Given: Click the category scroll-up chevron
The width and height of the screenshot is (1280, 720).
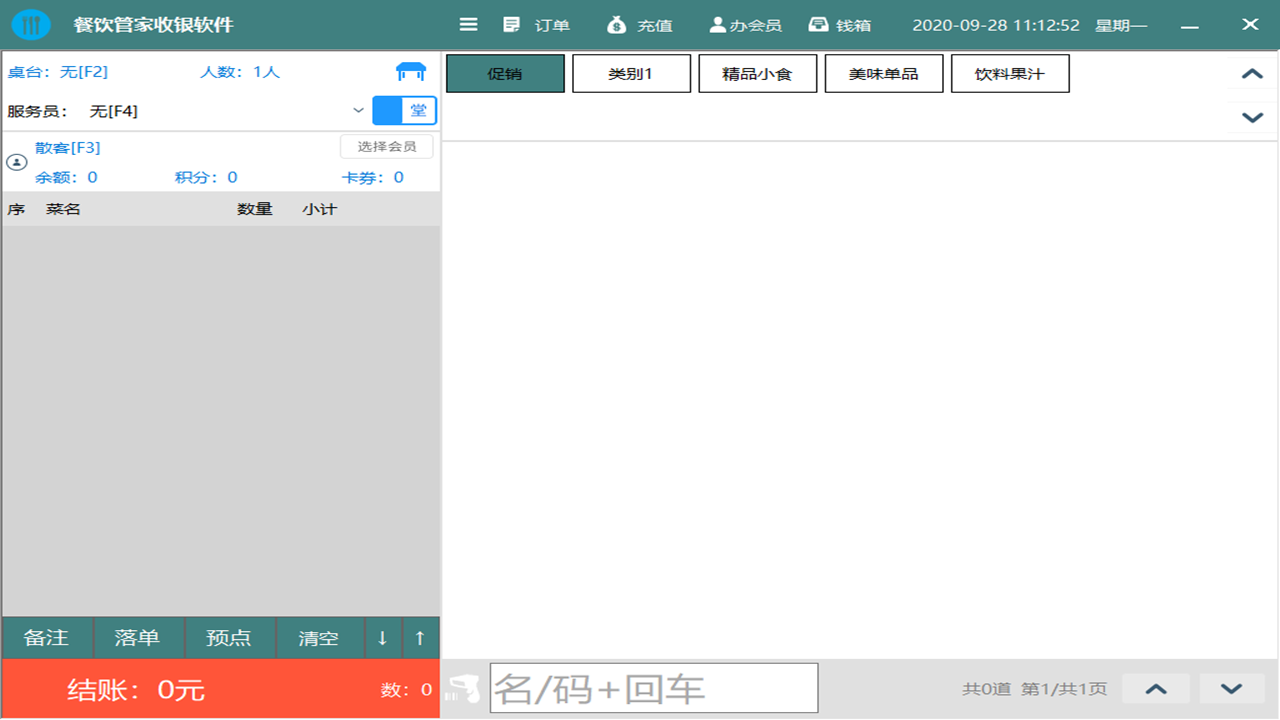Looking at the screenshot, I should [1252, 74].
